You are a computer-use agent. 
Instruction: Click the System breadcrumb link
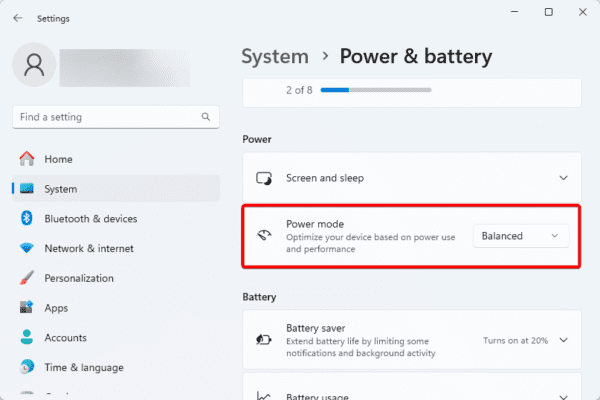pyautogui.click(x=275, y=56)
